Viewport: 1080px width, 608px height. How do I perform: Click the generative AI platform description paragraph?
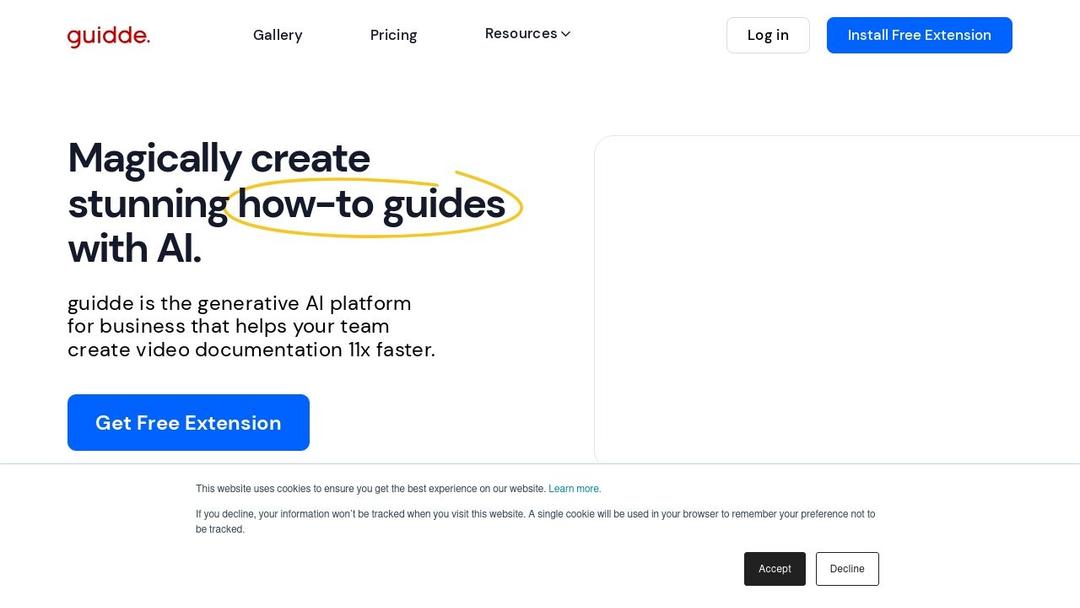click(251, 326)
